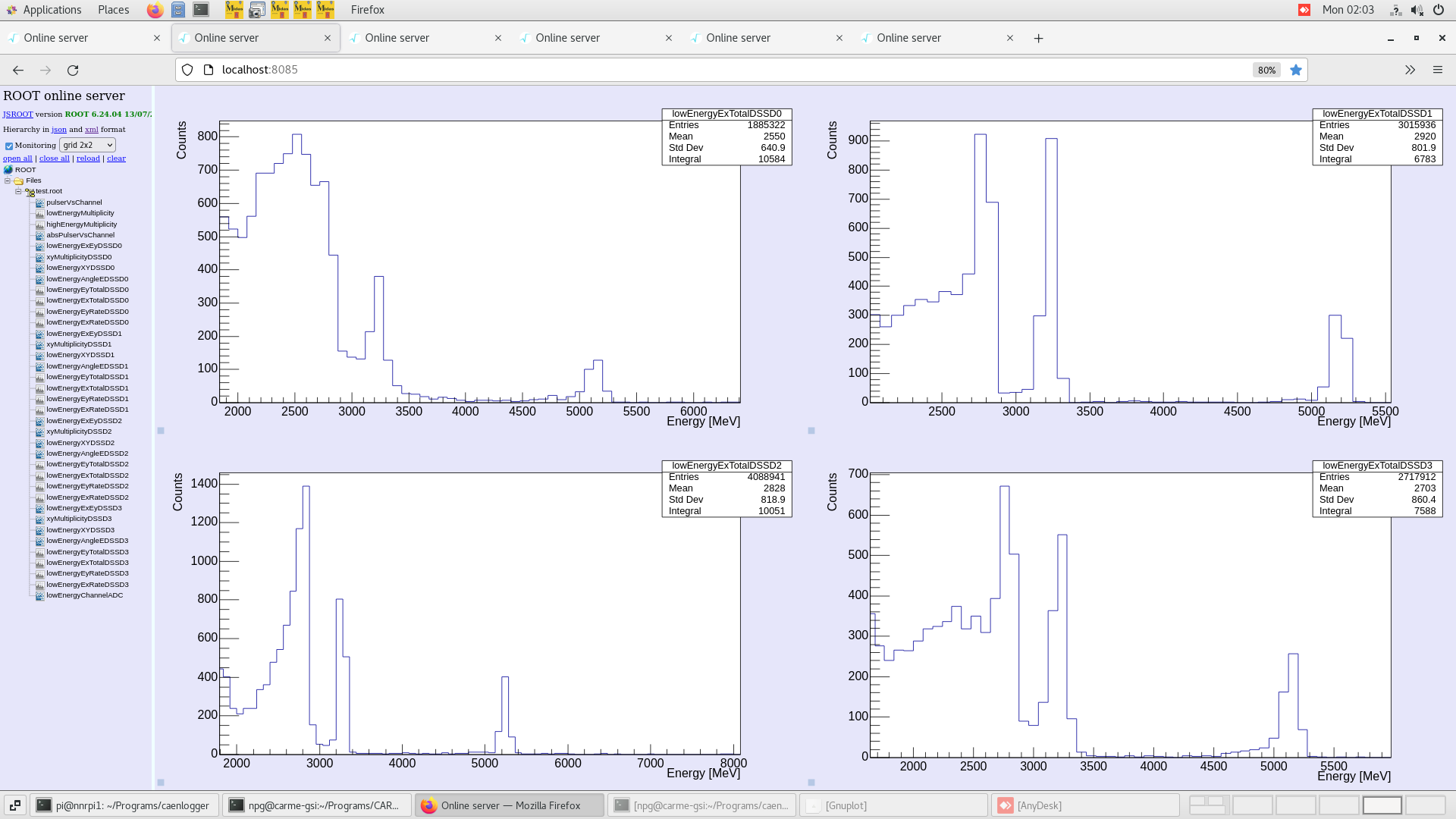1456x819 pixels.
Task: Click the 80% zoom level indicator
Action: pos(1266,70)
